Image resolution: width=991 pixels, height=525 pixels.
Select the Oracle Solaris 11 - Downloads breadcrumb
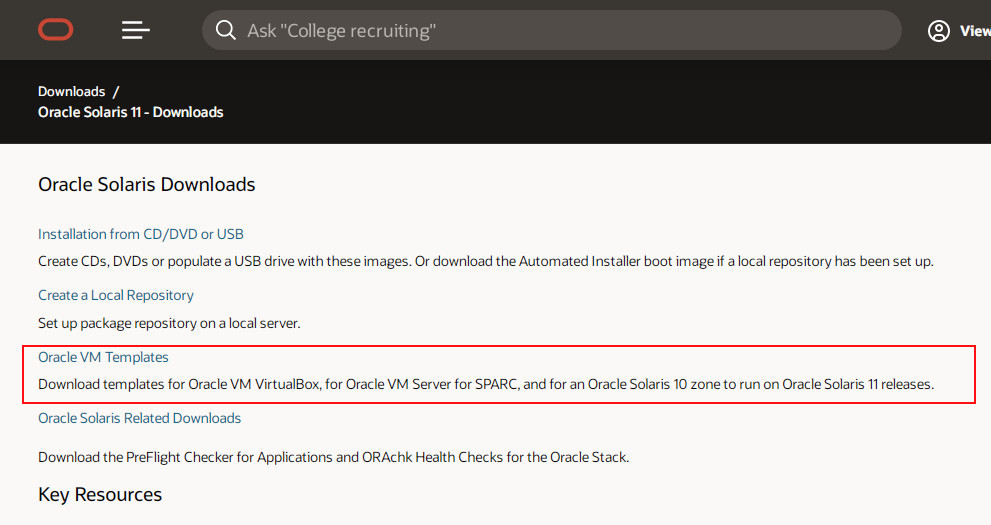coord(131,112)
